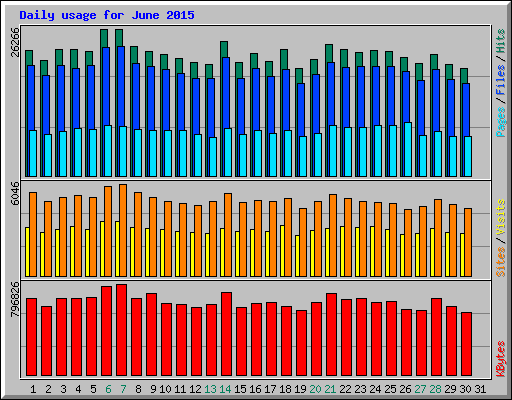This screenshot has width=512, height=400.
Task: Click green weekend day label 27
Action: point(420,389)
